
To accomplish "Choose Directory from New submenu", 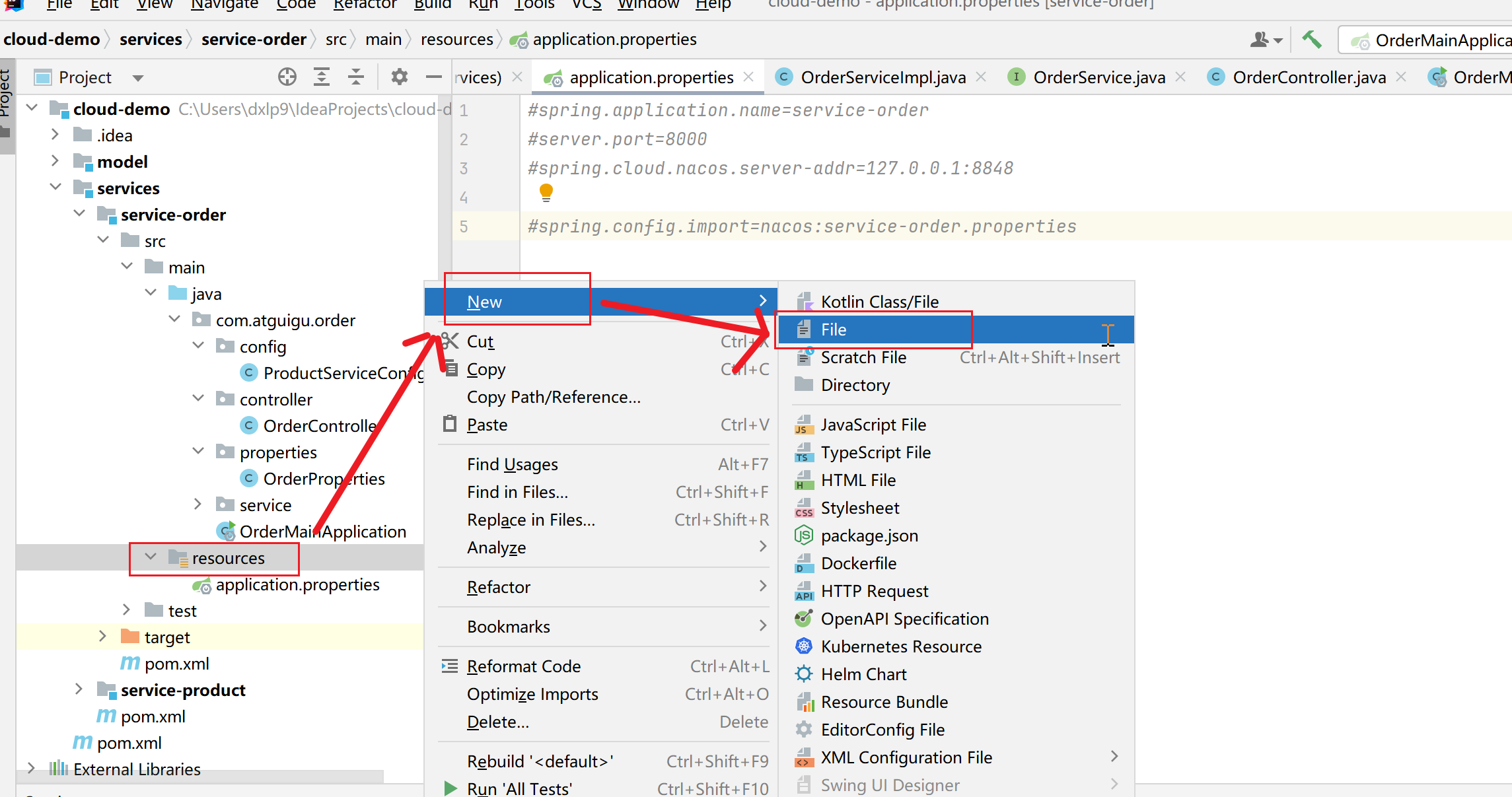I will coord(855,385).
